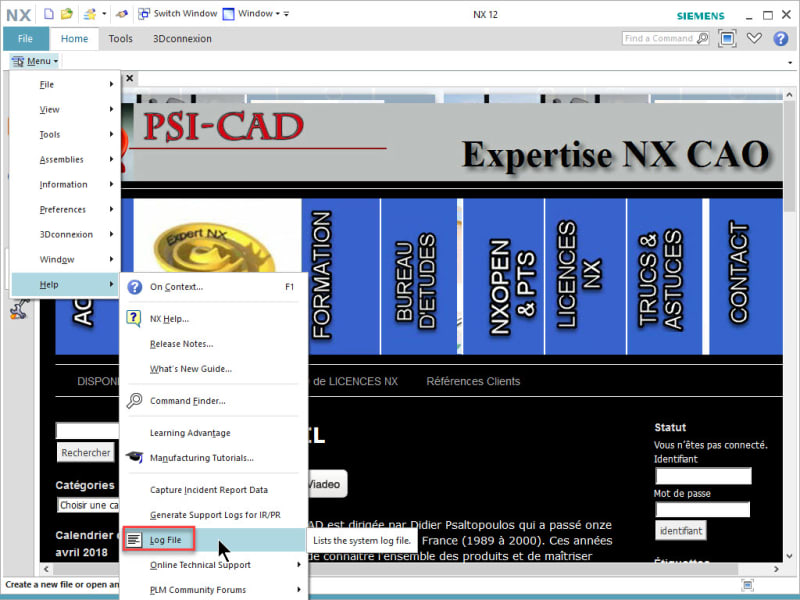The width and height of the screenshot is (800, 600).
Task: Choose Command Finder... menu entry
Action: pyautogui.click(x=213, y=401)
